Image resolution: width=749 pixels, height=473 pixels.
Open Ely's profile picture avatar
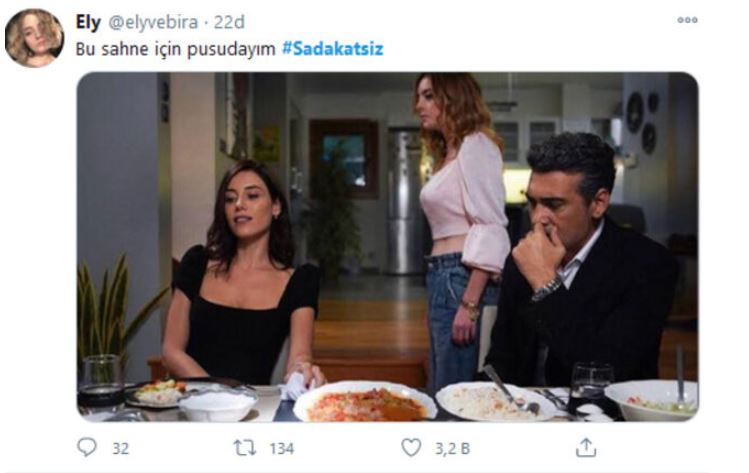34,38
